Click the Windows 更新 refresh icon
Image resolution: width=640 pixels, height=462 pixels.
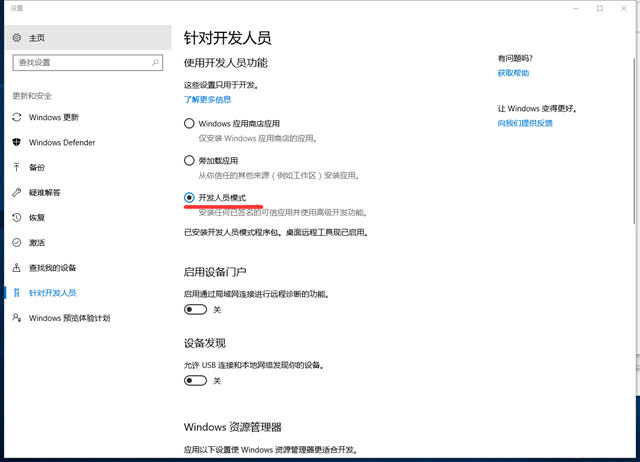point(17,117)
